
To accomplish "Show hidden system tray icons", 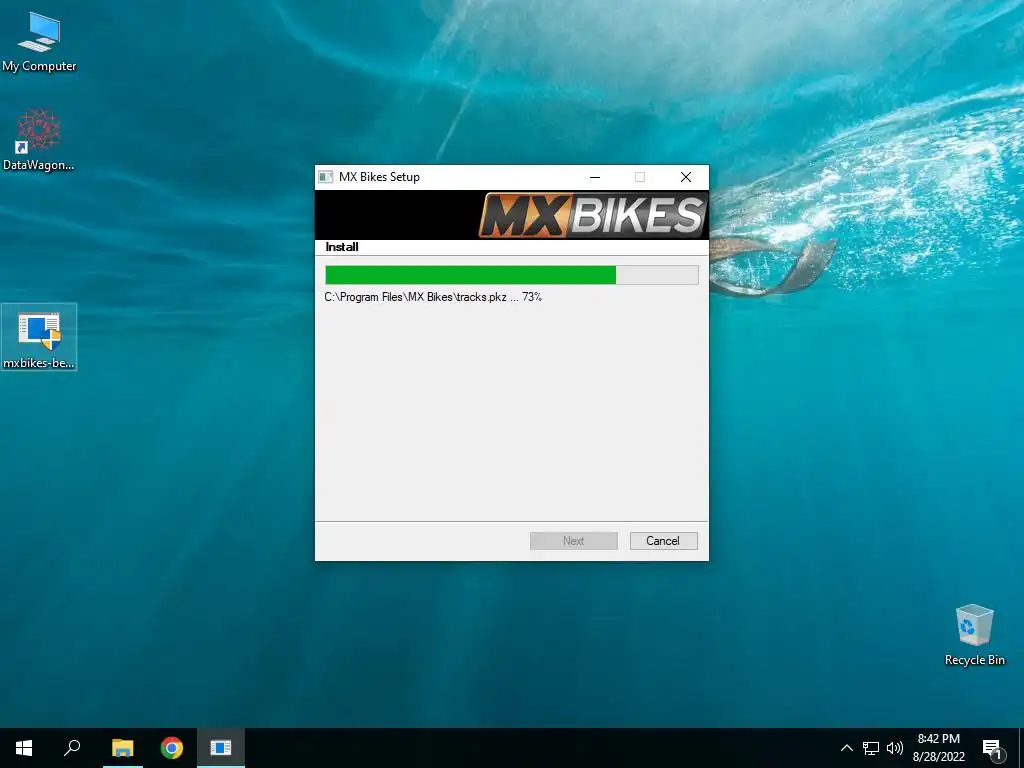I will pos(846,748).
